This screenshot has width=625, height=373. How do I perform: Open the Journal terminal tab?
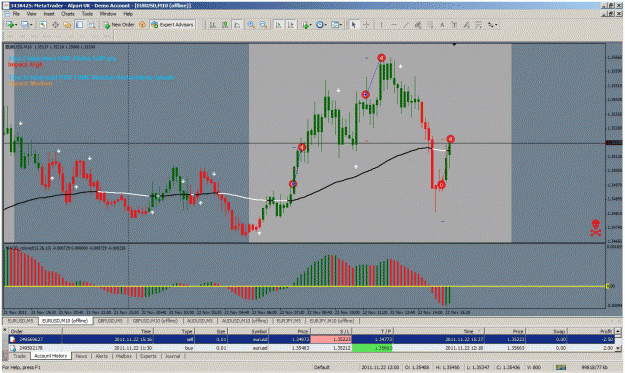point(173,356)
